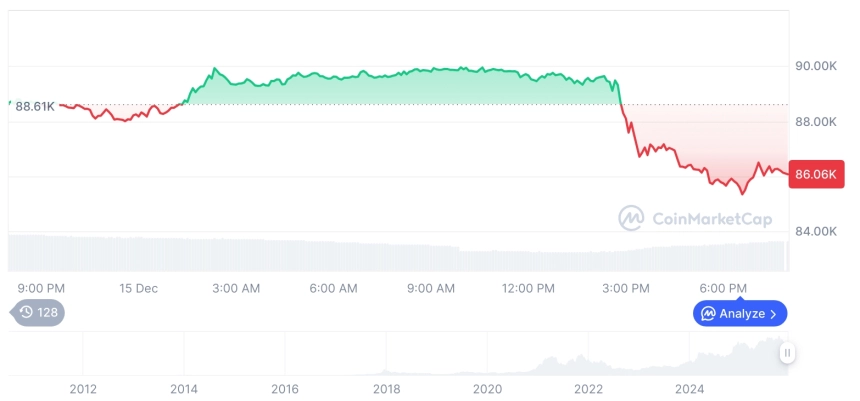860x401 pixels.
Task: Click the CoinMarketCap watermark logo icon
Action: pyautogui.click(x=631, y=218)
